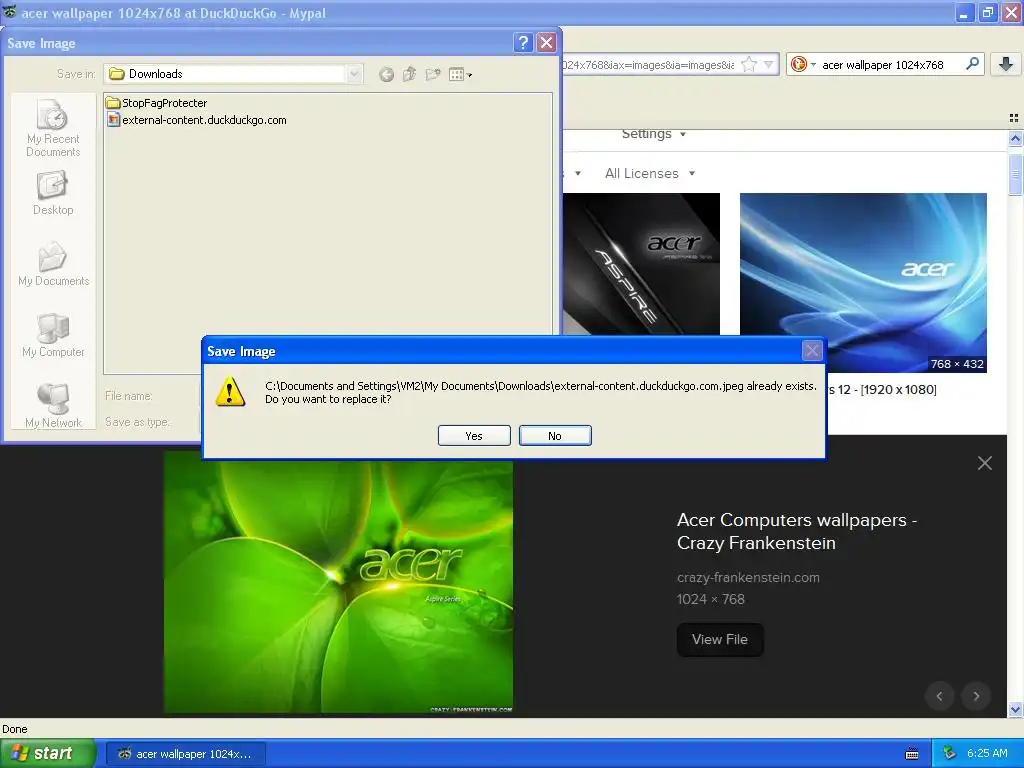The width and height of the screenshot is (1024, 768).
Task: Click the clock showing 6:25 AM
Action: pos(987,754)
